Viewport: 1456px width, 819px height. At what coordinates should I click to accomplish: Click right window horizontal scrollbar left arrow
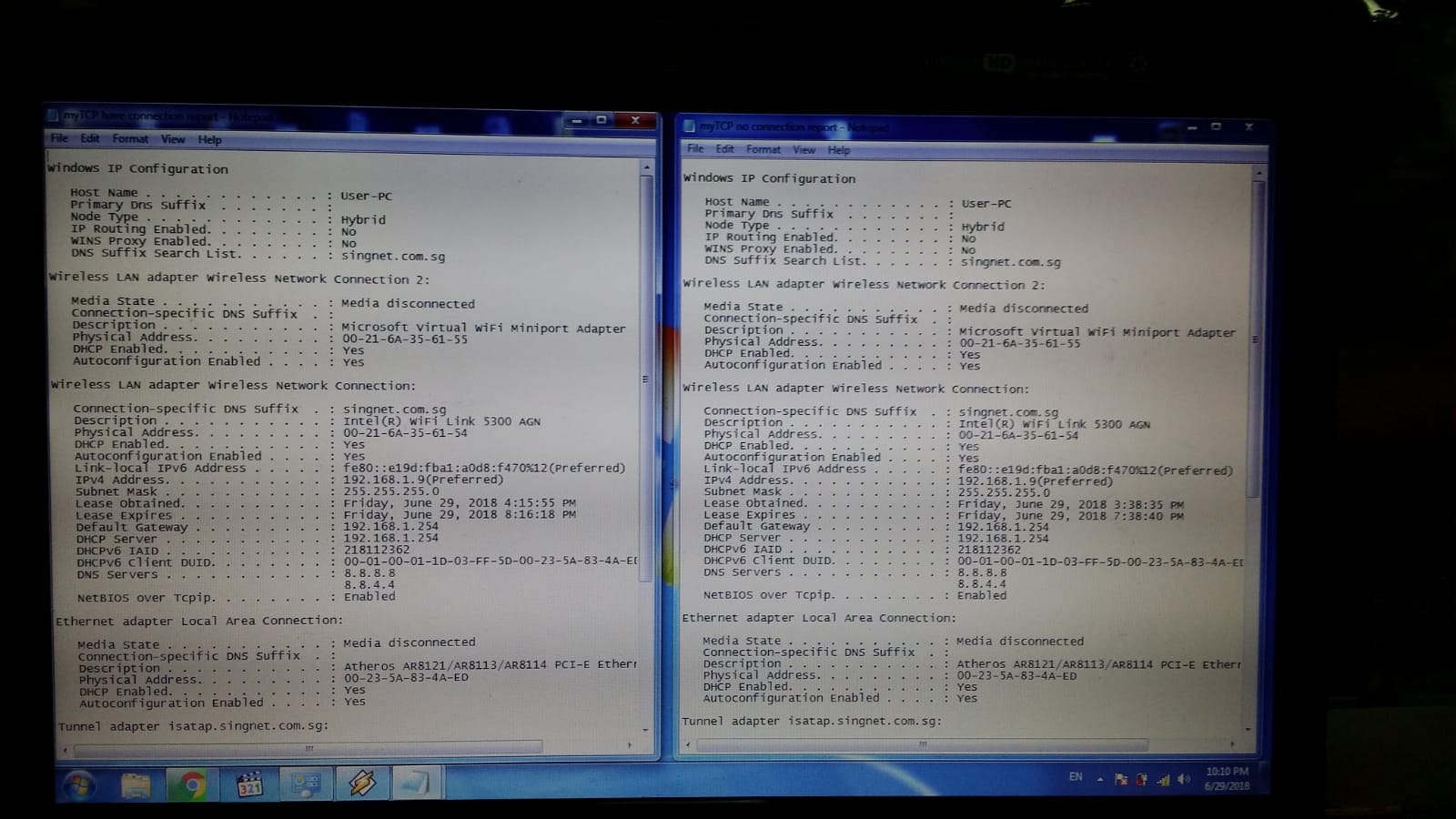coord(688,744)
